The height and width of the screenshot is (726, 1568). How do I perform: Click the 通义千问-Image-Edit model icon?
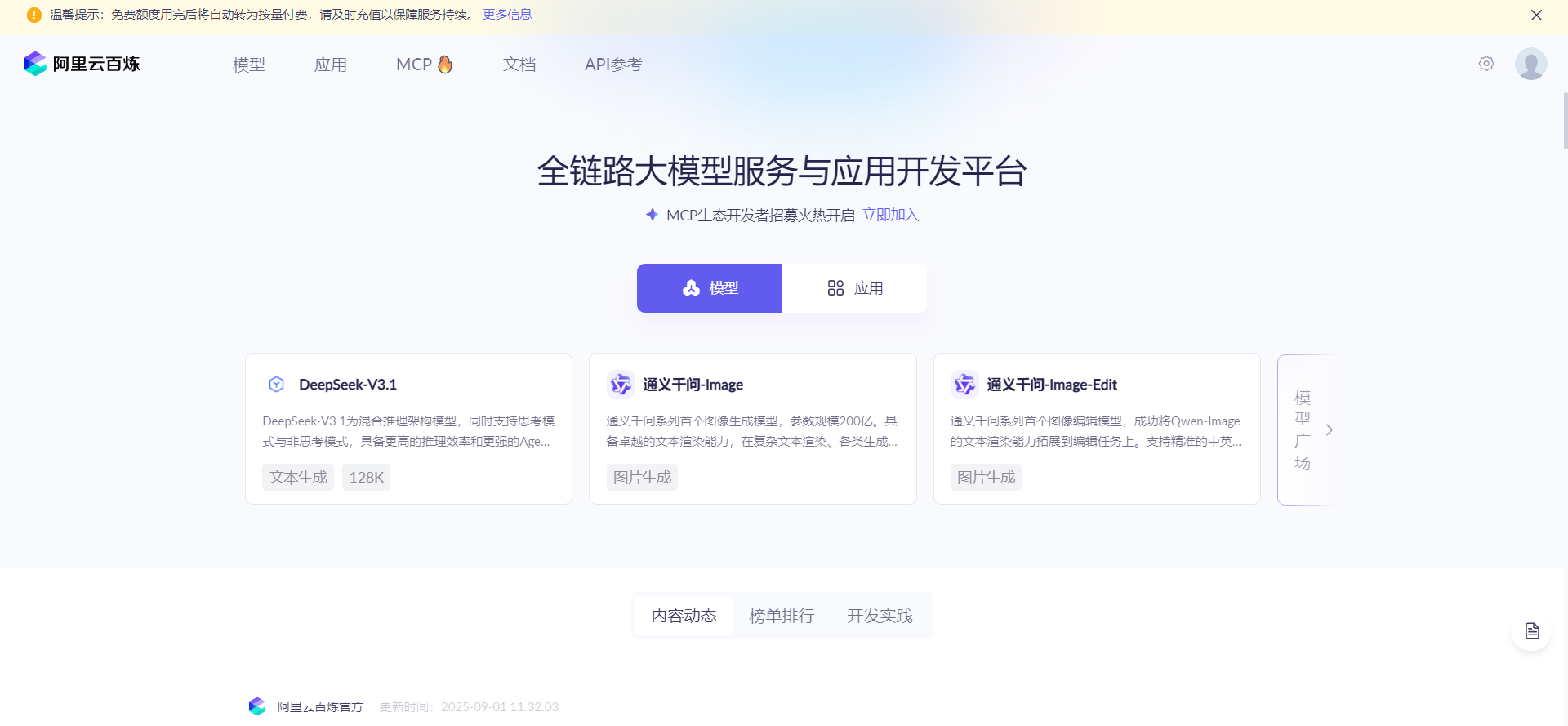(x=964, y=384)
